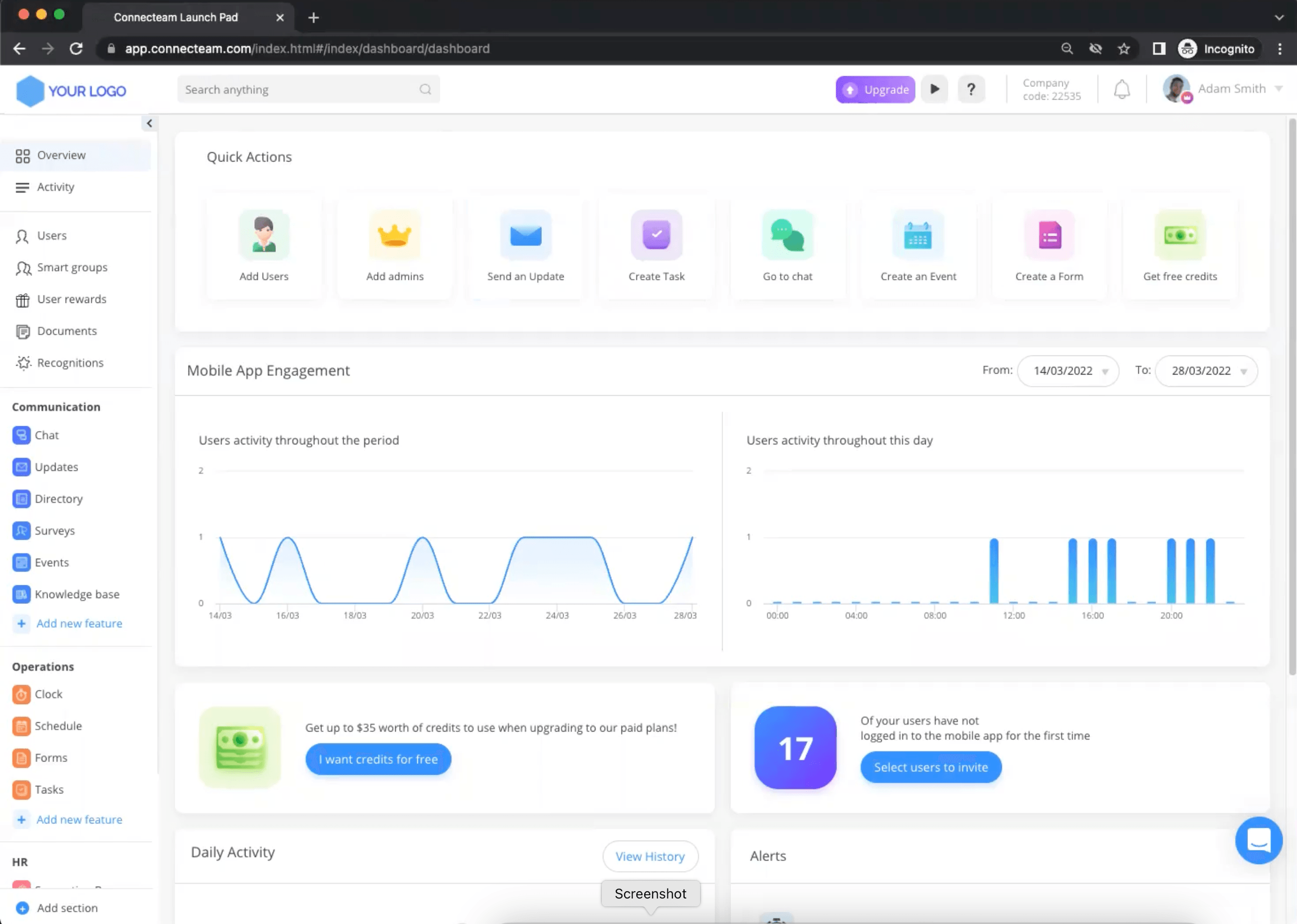Collapse the left sidebar with the arrow
1297x924 pixels.
[x=149, y=123]
